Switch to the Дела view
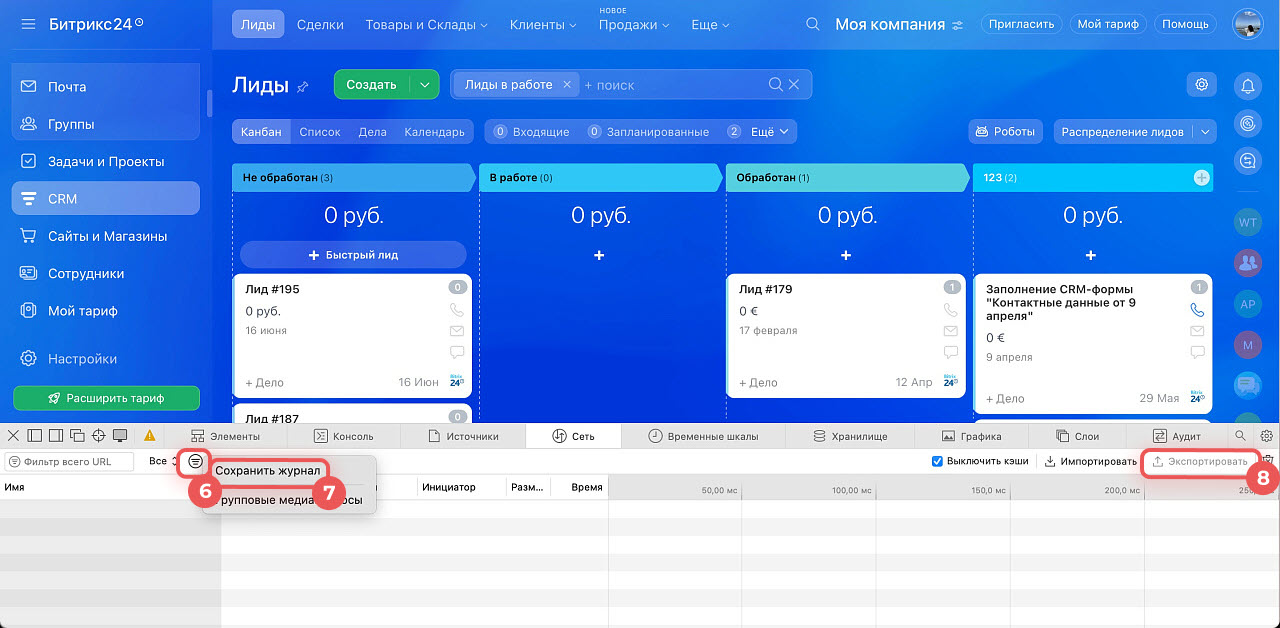The image size is (1280, 628). coord(372,132)
